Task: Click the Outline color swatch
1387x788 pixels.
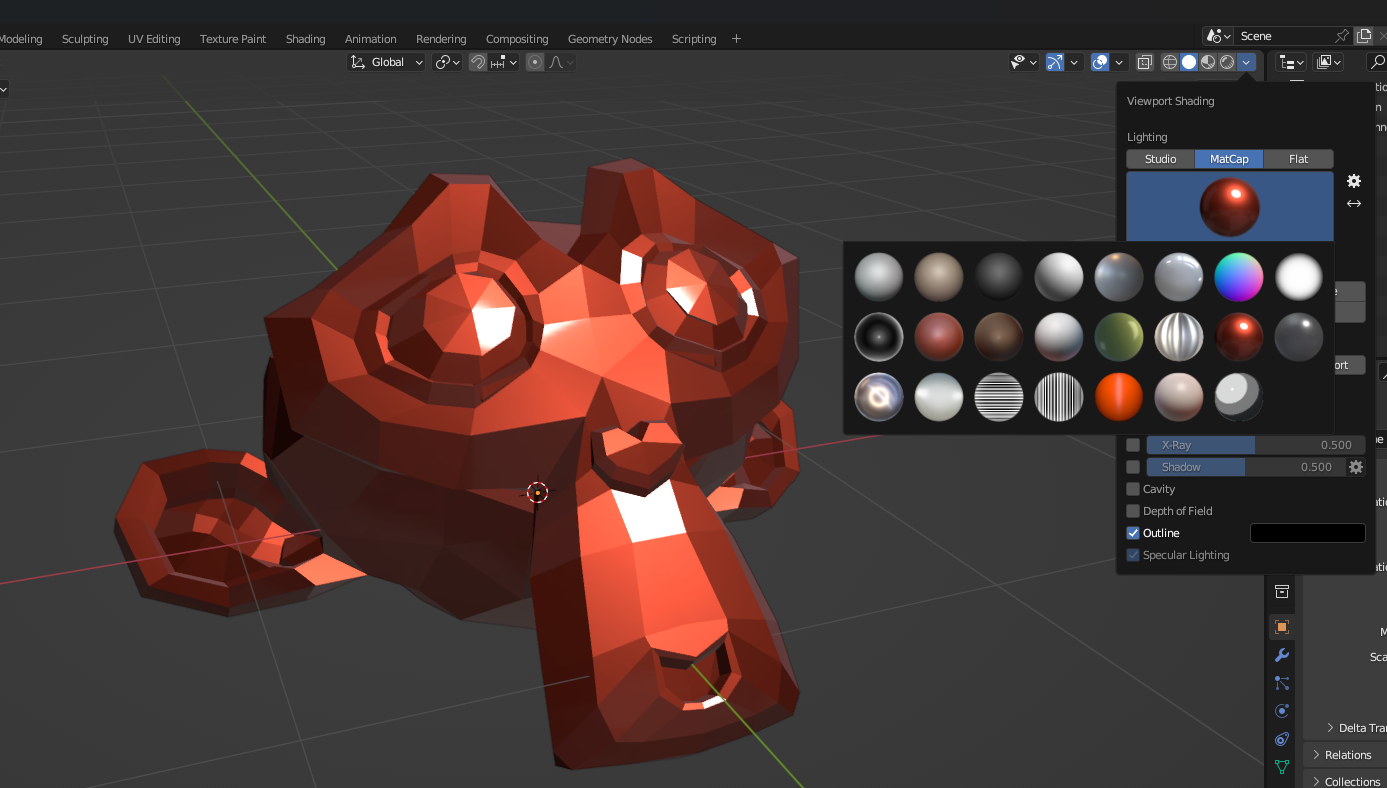Action: point(1307,533)
